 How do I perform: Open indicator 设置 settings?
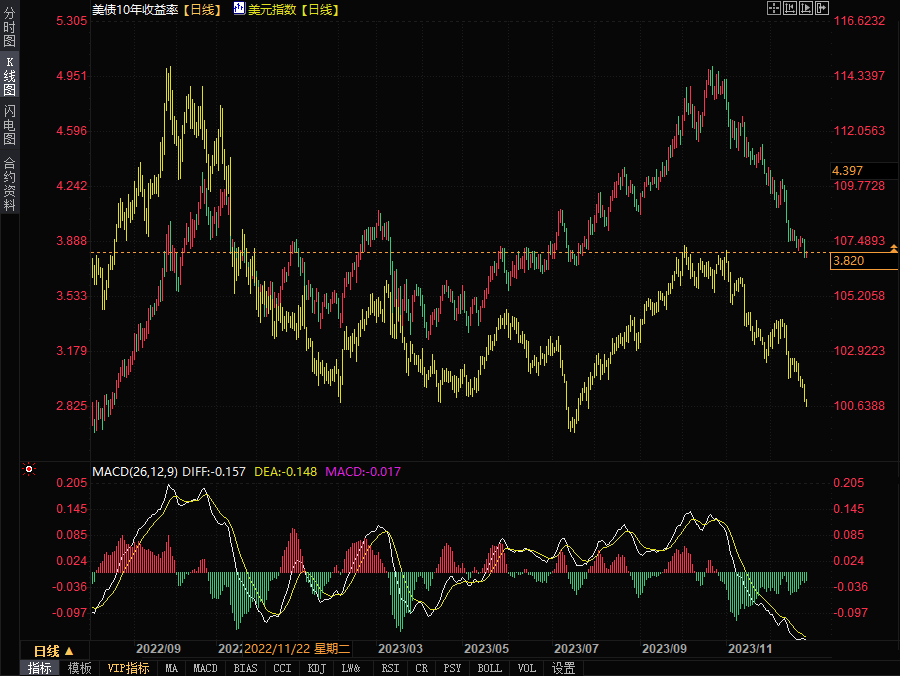[563, 668]
